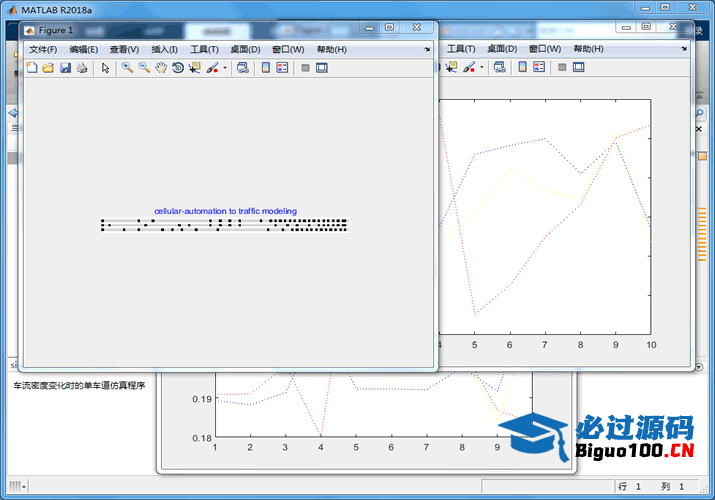Screen dimensions: 715x500
Task: Toggle the Pan hand tool in Figure 1
Action: point(160,68)
